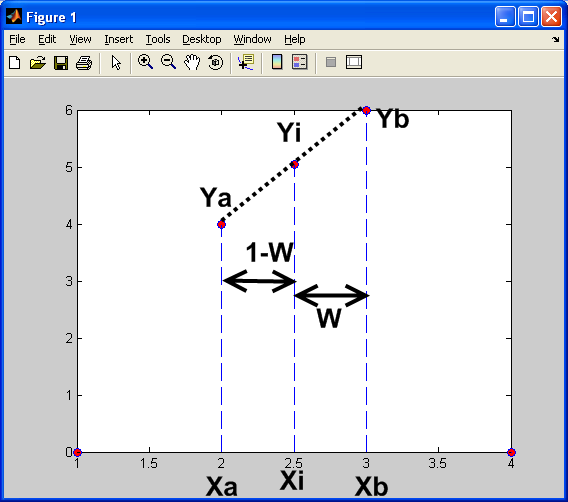The image size is (568, 502).
Task: Activate the Zoom Out tool
Action: coord(168,62)
